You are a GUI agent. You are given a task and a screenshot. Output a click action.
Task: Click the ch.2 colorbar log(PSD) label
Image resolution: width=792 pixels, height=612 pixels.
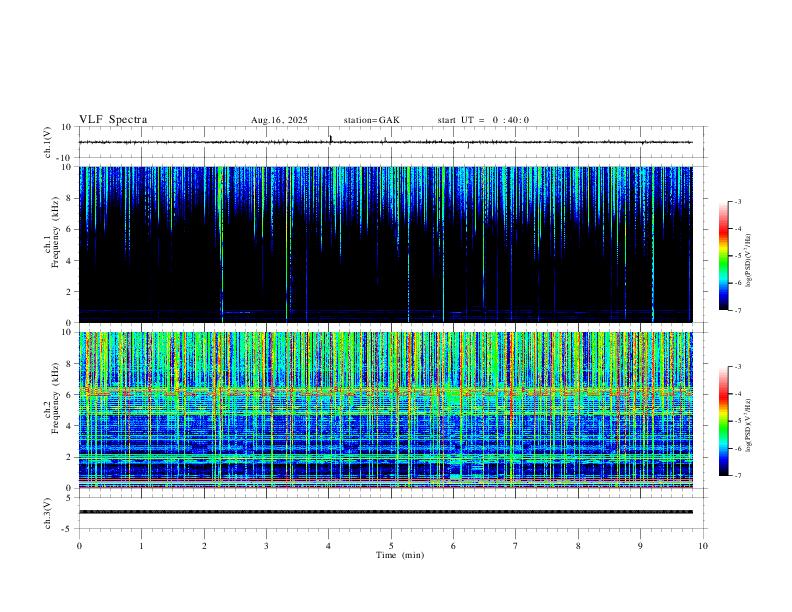[749, 424]
